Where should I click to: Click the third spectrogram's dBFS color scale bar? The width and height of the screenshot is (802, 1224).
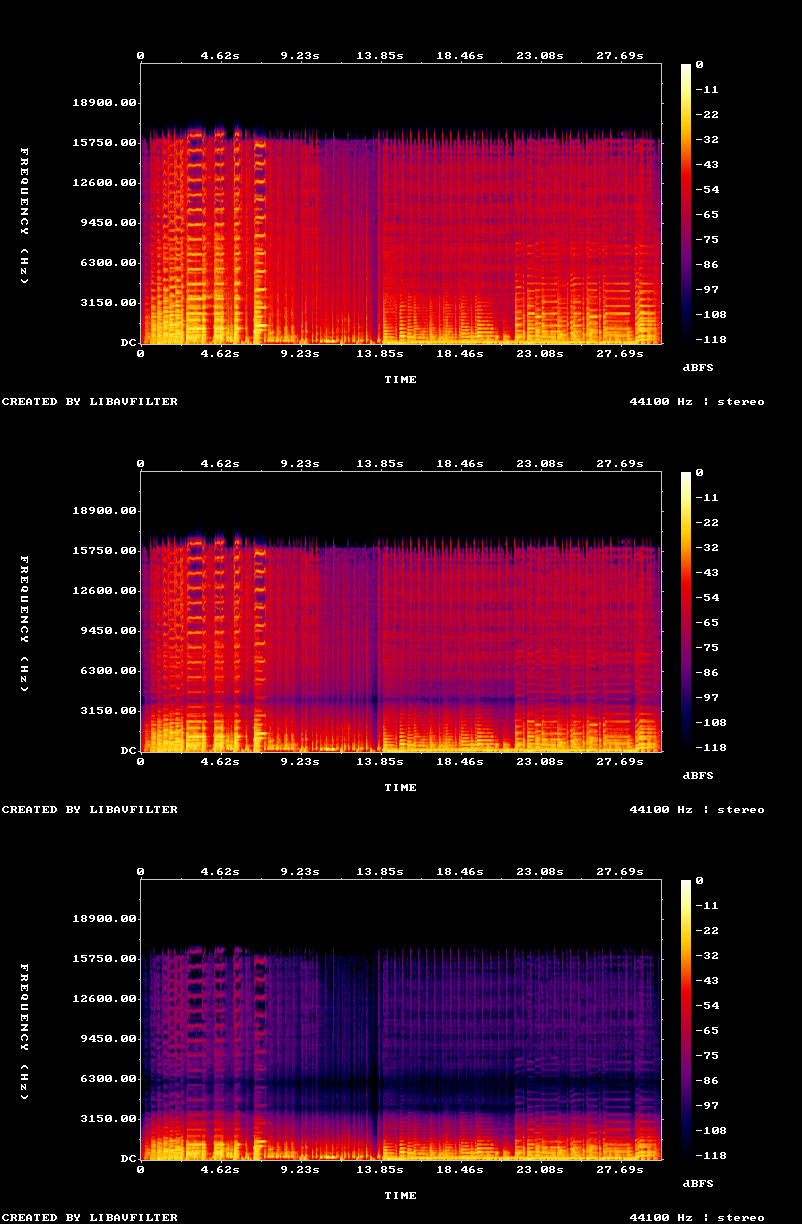[x=686, y=1019]
